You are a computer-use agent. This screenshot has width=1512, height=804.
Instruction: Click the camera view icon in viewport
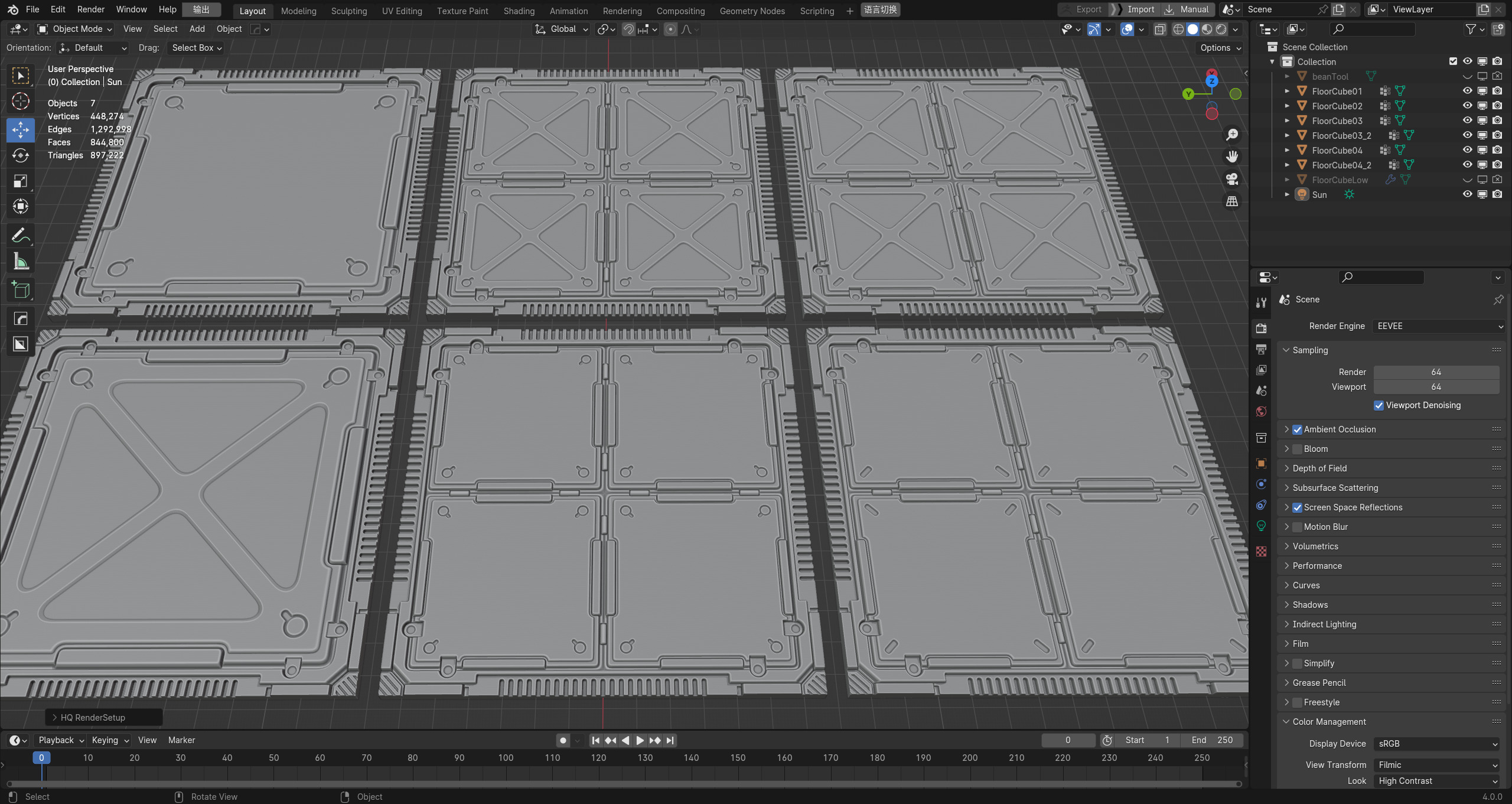(1232, 179)
